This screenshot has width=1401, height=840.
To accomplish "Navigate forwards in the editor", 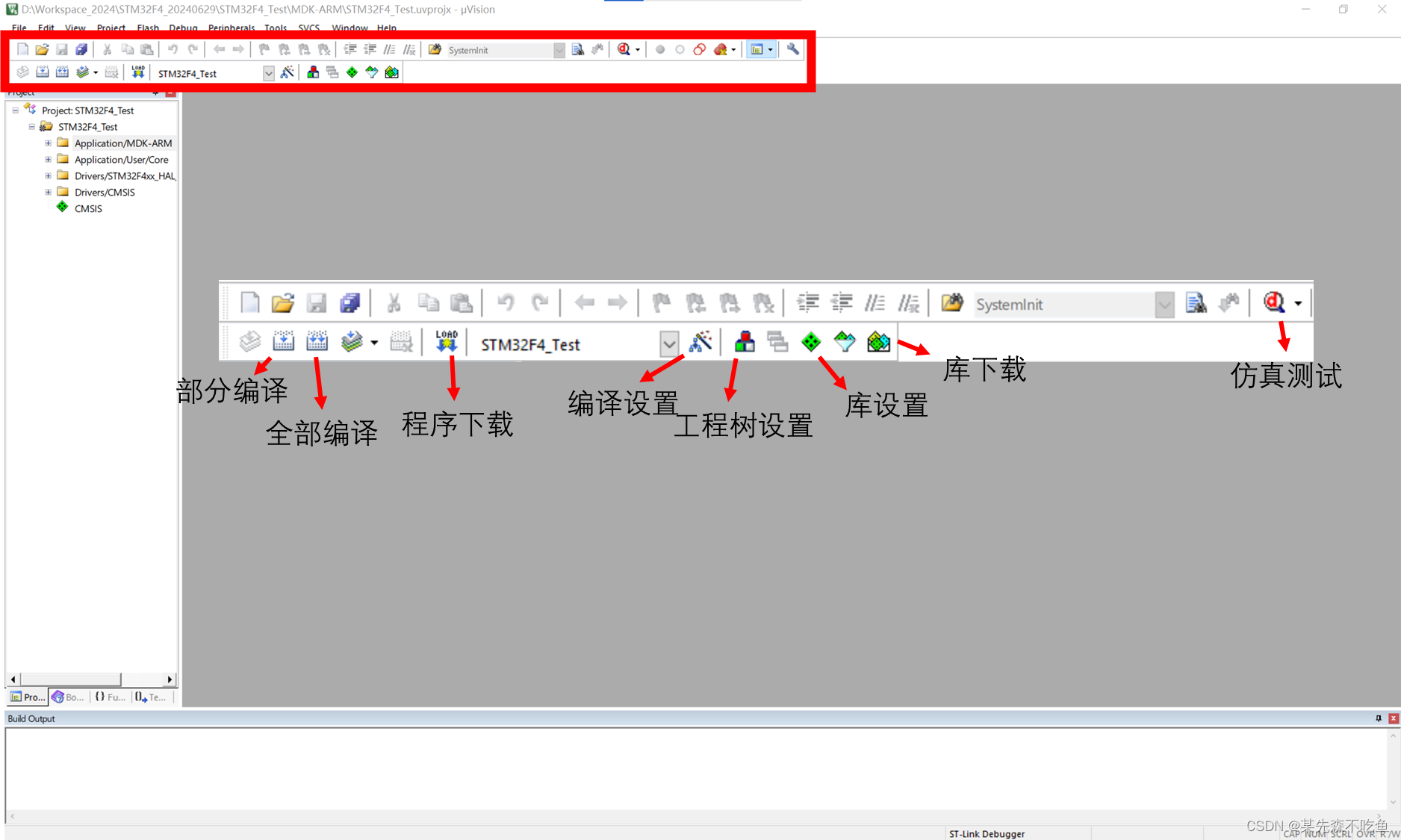I will (238, 49).
